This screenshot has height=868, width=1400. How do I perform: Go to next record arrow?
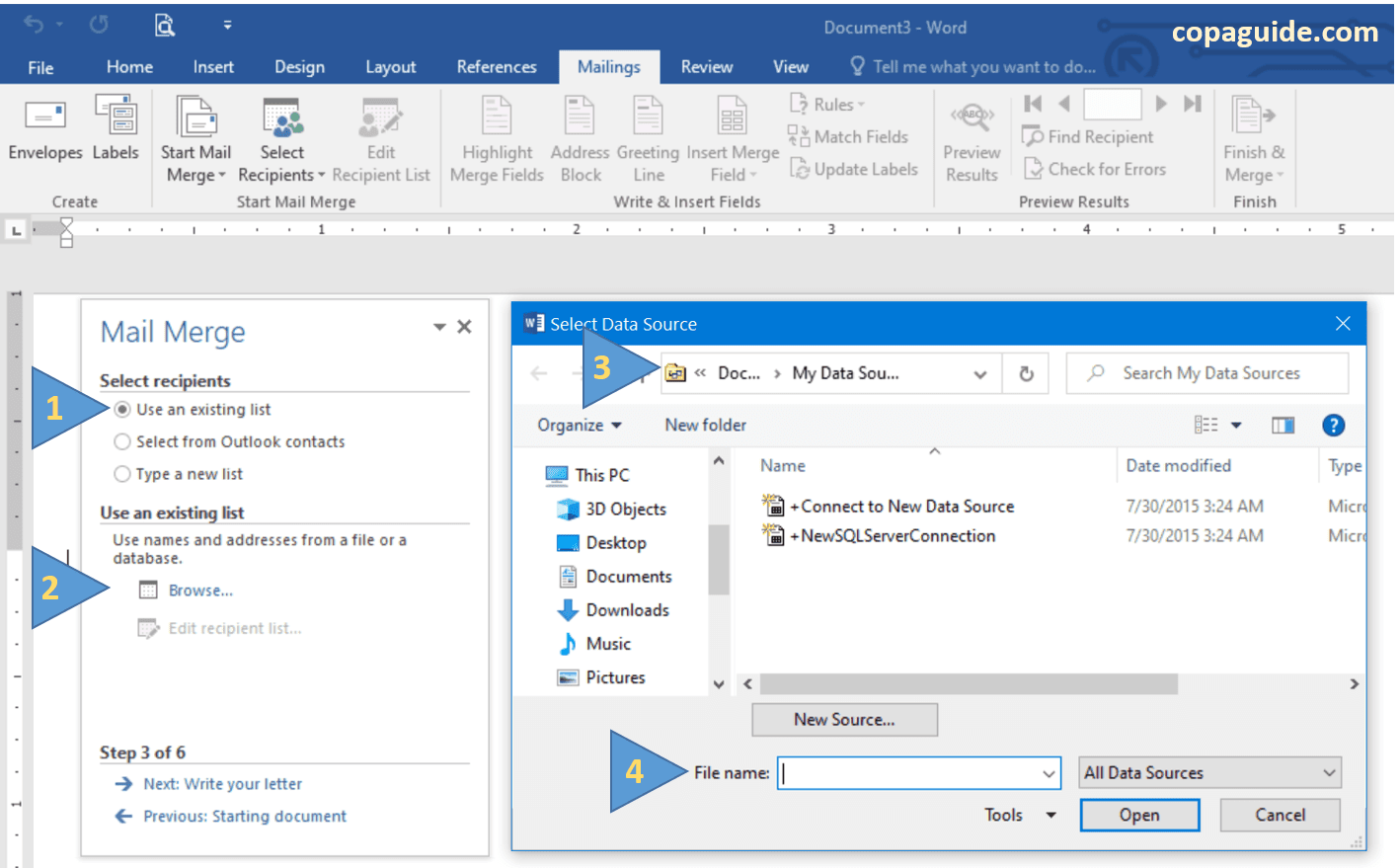(x=1161, y=104)
